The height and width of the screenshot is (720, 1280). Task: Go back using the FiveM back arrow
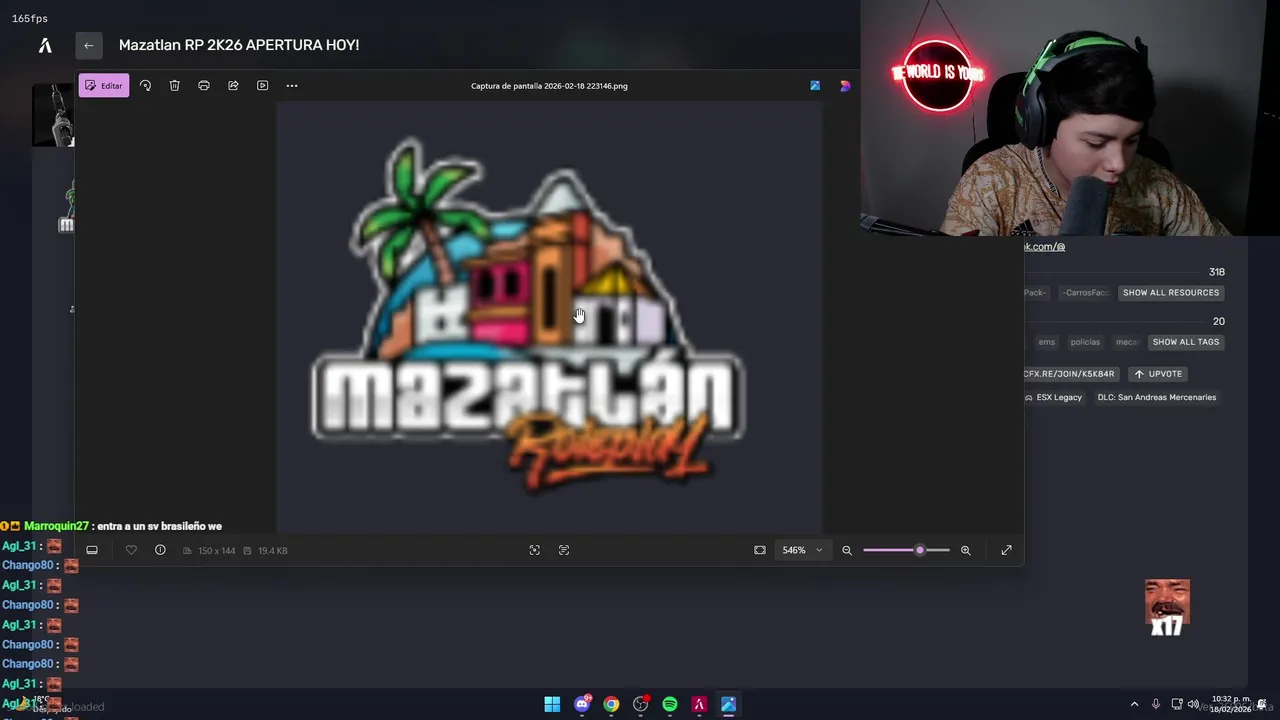coord(89,45)
